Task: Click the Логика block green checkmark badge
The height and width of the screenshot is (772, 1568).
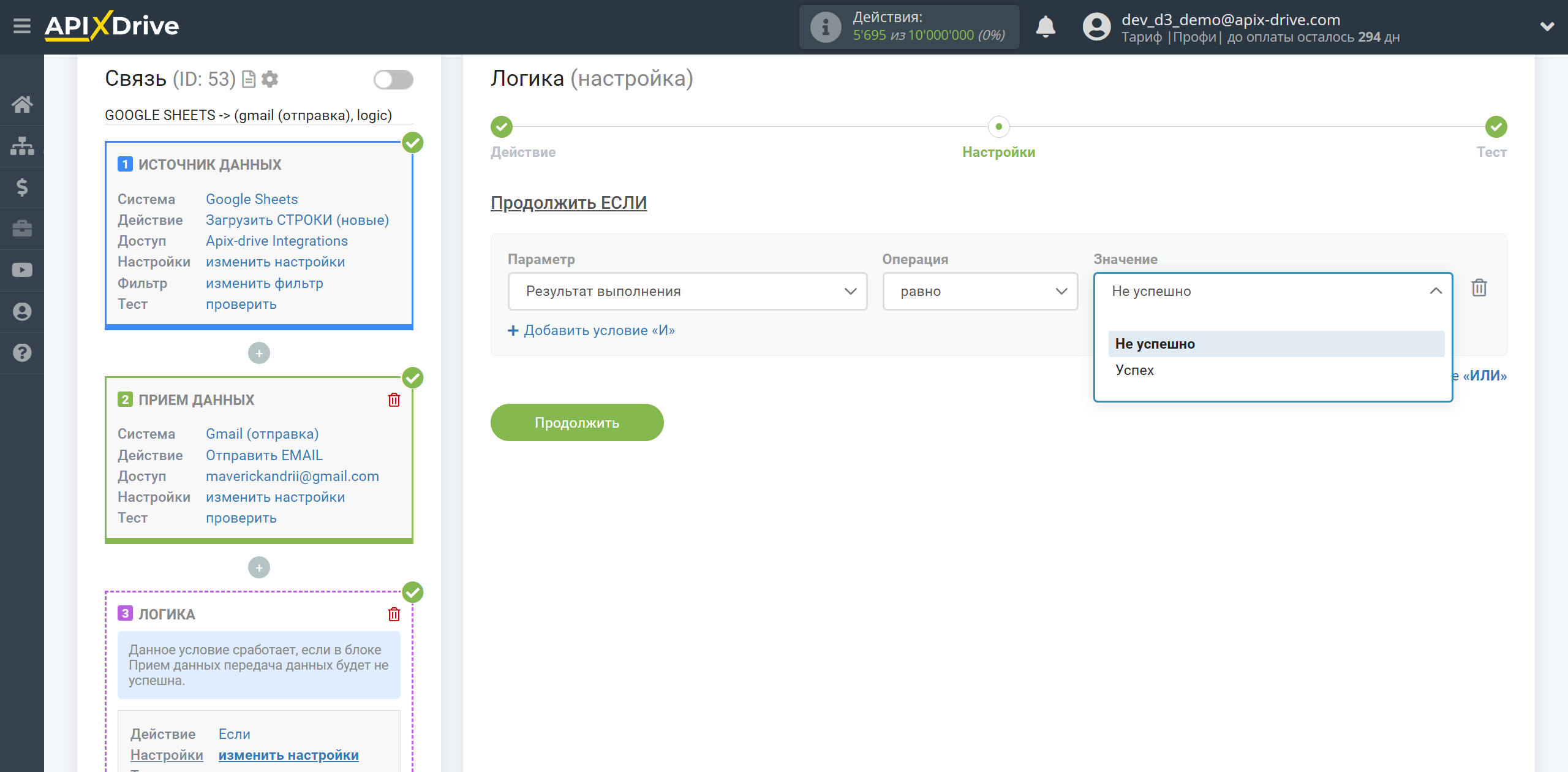Action: pyautogui.click(x=413, y=592)
